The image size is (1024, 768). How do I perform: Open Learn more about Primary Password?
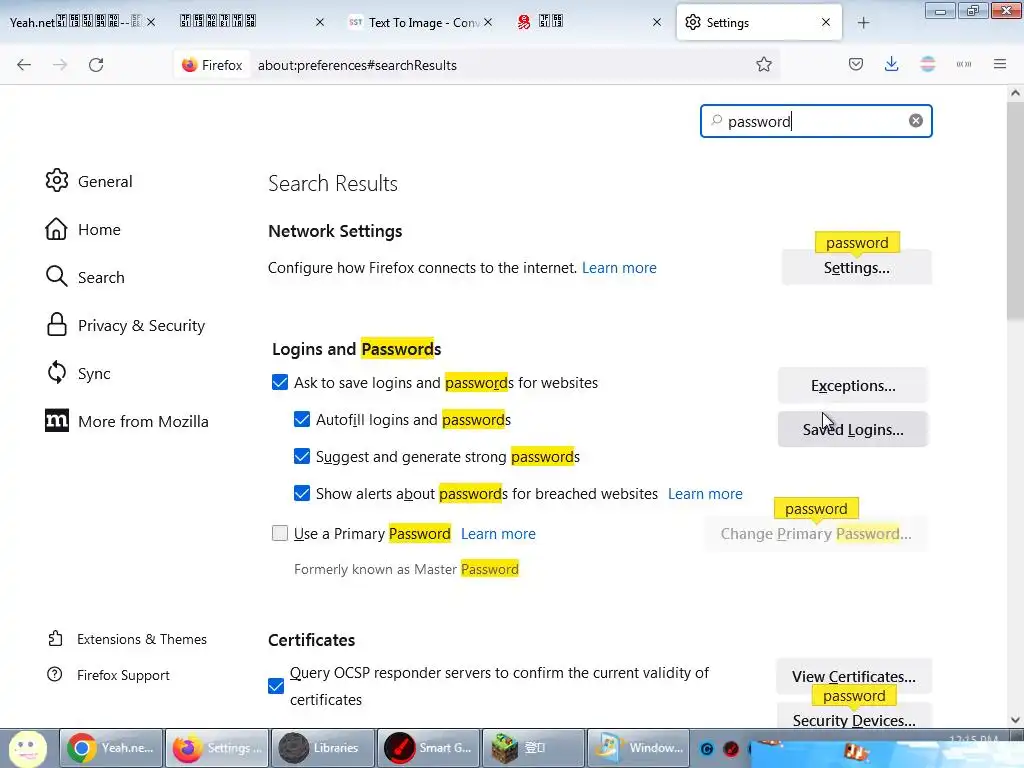(x=498, y=534)
